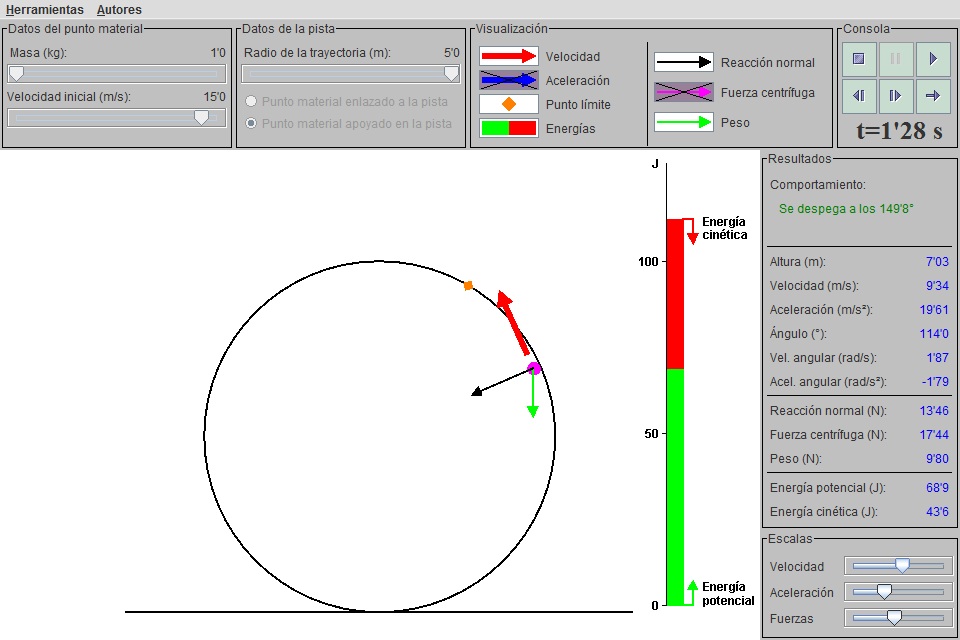Click the Radio de la trayectoria slider handle
The width and height of the screenshot is (960, 640).
(x=451, y=73)
